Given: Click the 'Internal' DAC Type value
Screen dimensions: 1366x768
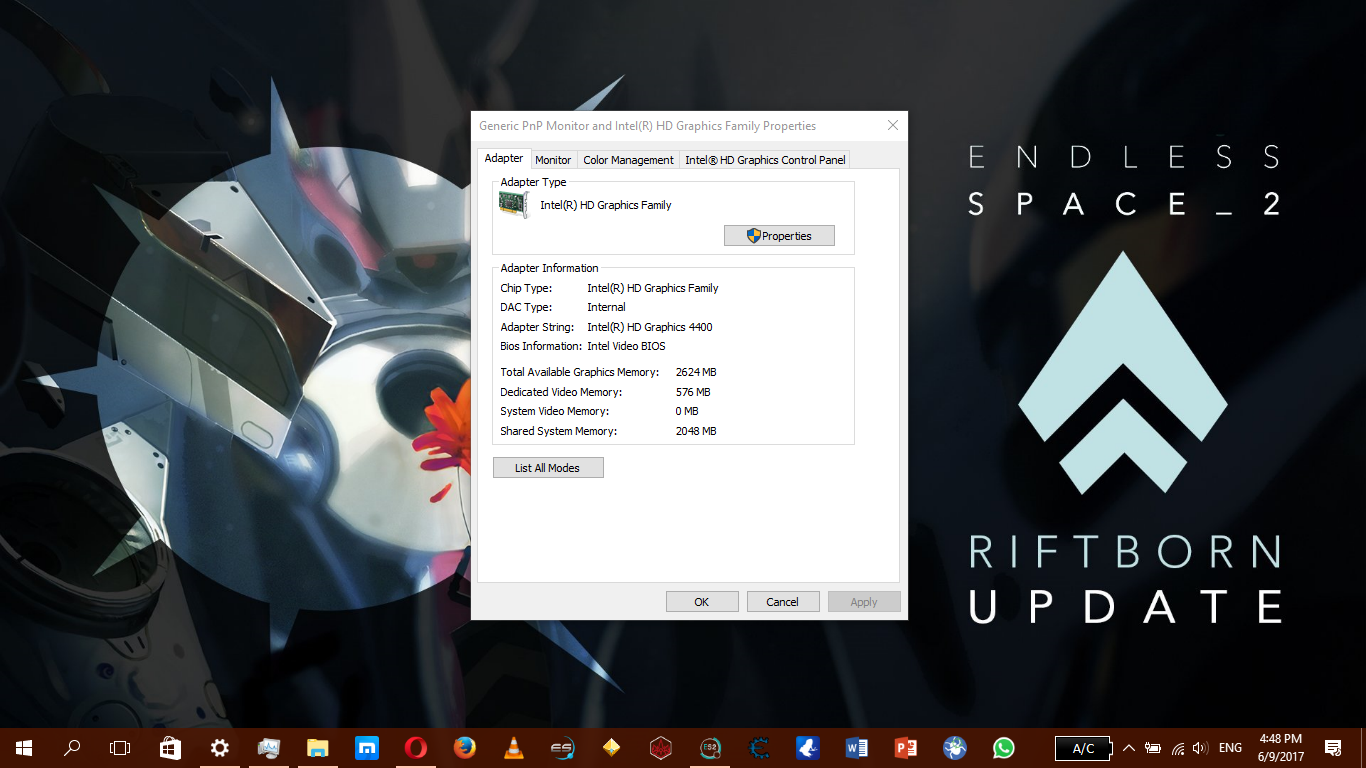Looking at the screenshot, I should [x=606, y=307].
